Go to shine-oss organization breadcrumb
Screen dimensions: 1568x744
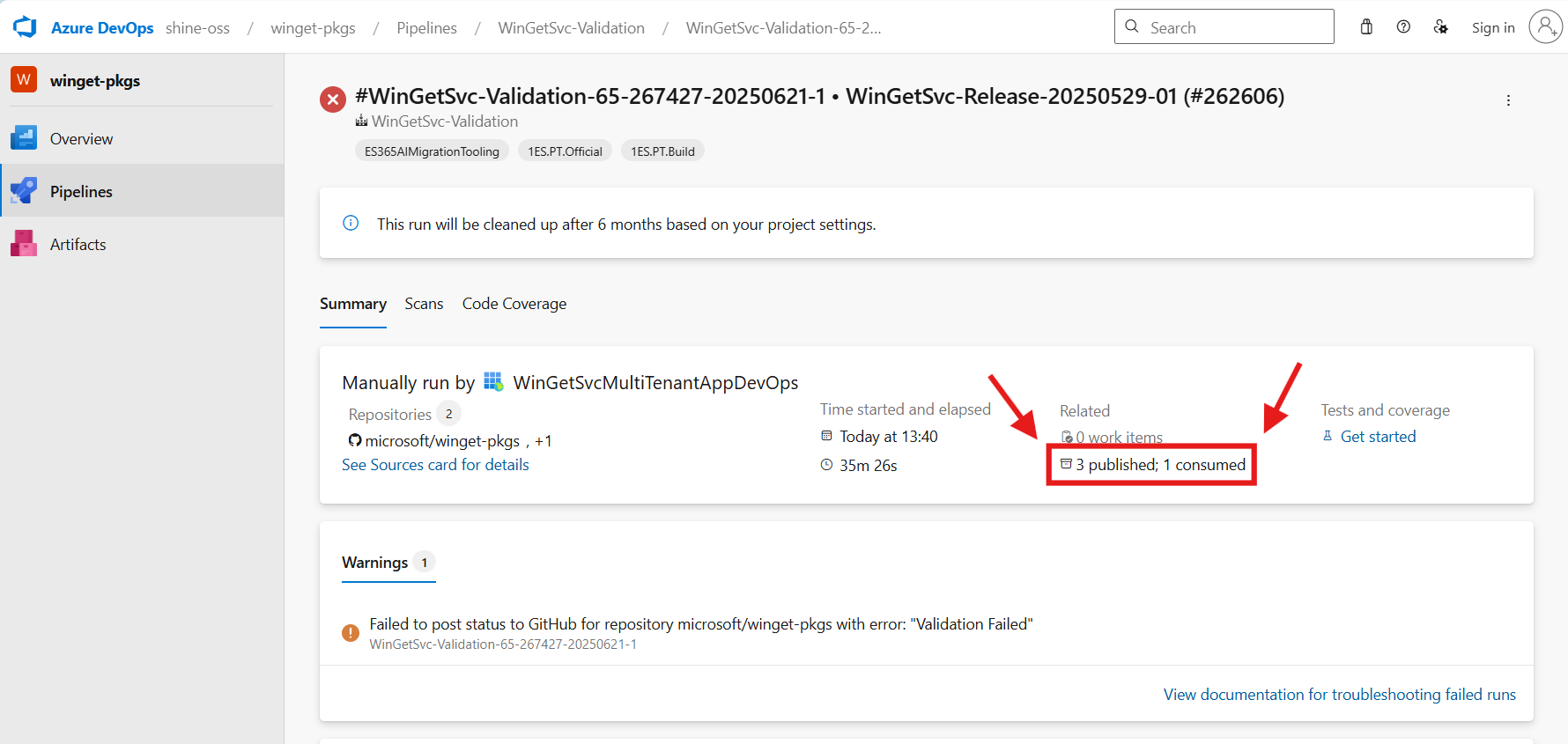pyautogui.click(x=197, y=28)
